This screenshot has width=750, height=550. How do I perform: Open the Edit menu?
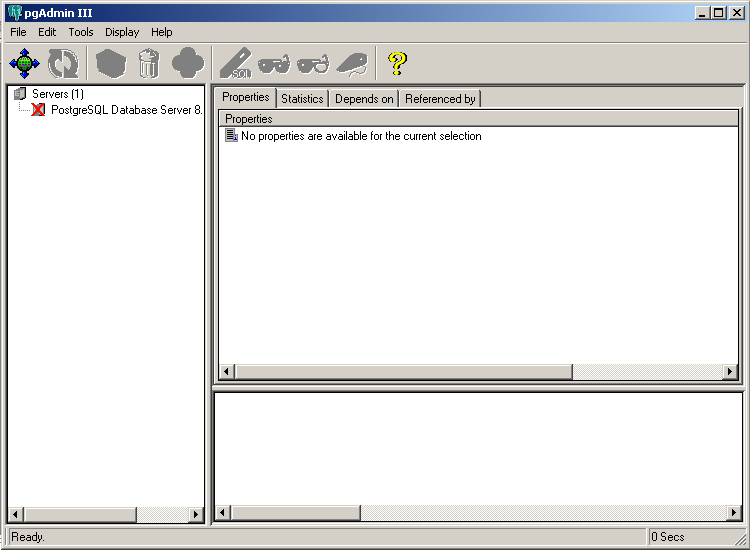pyautogui.click(x=47, y=32)
